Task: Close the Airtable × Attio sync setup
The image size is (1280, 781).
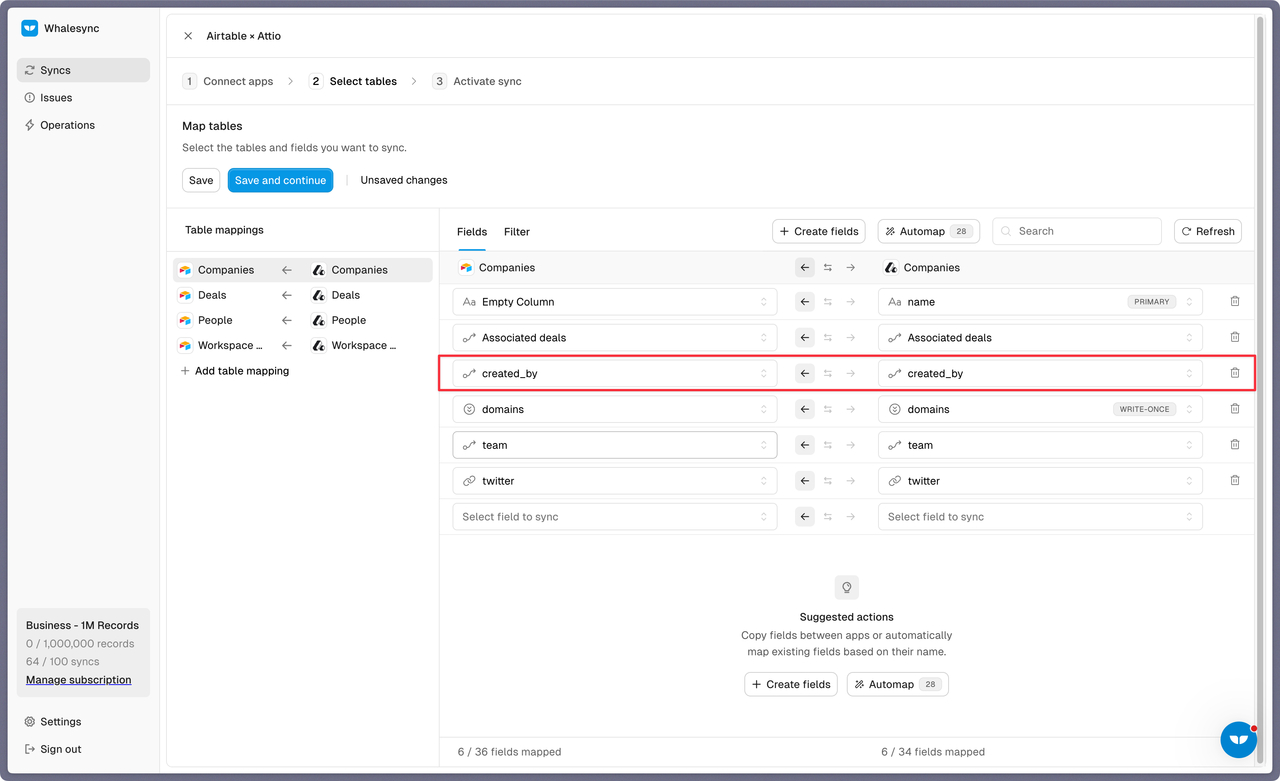Action: pyautogui.click(x=188, y=36)
